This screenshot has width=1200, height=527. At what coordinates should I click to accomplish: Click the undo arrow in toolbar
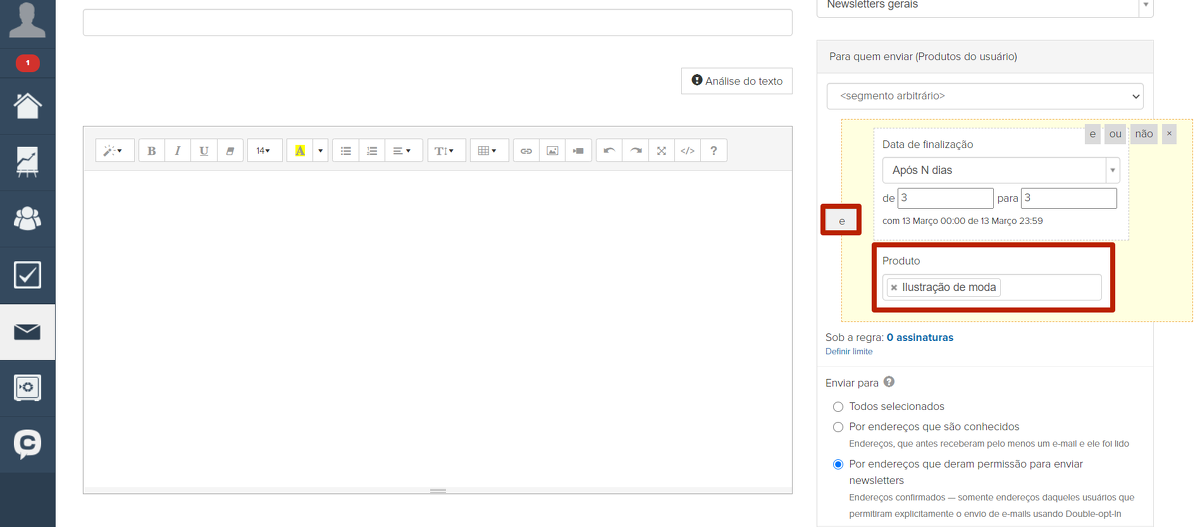pos(609,151)
